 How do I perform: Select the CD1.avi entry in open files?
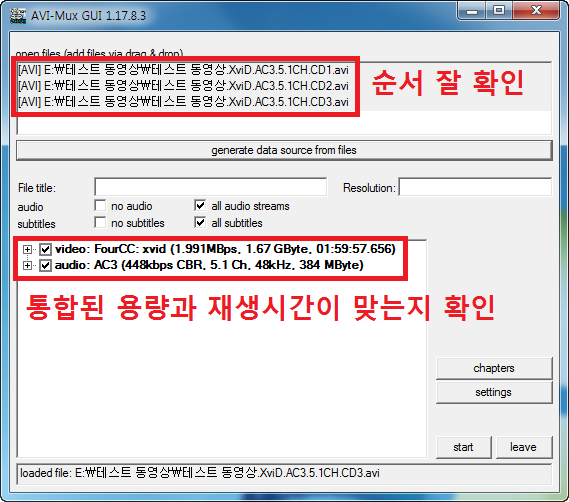pyautogui.click(x=183, y=70)
